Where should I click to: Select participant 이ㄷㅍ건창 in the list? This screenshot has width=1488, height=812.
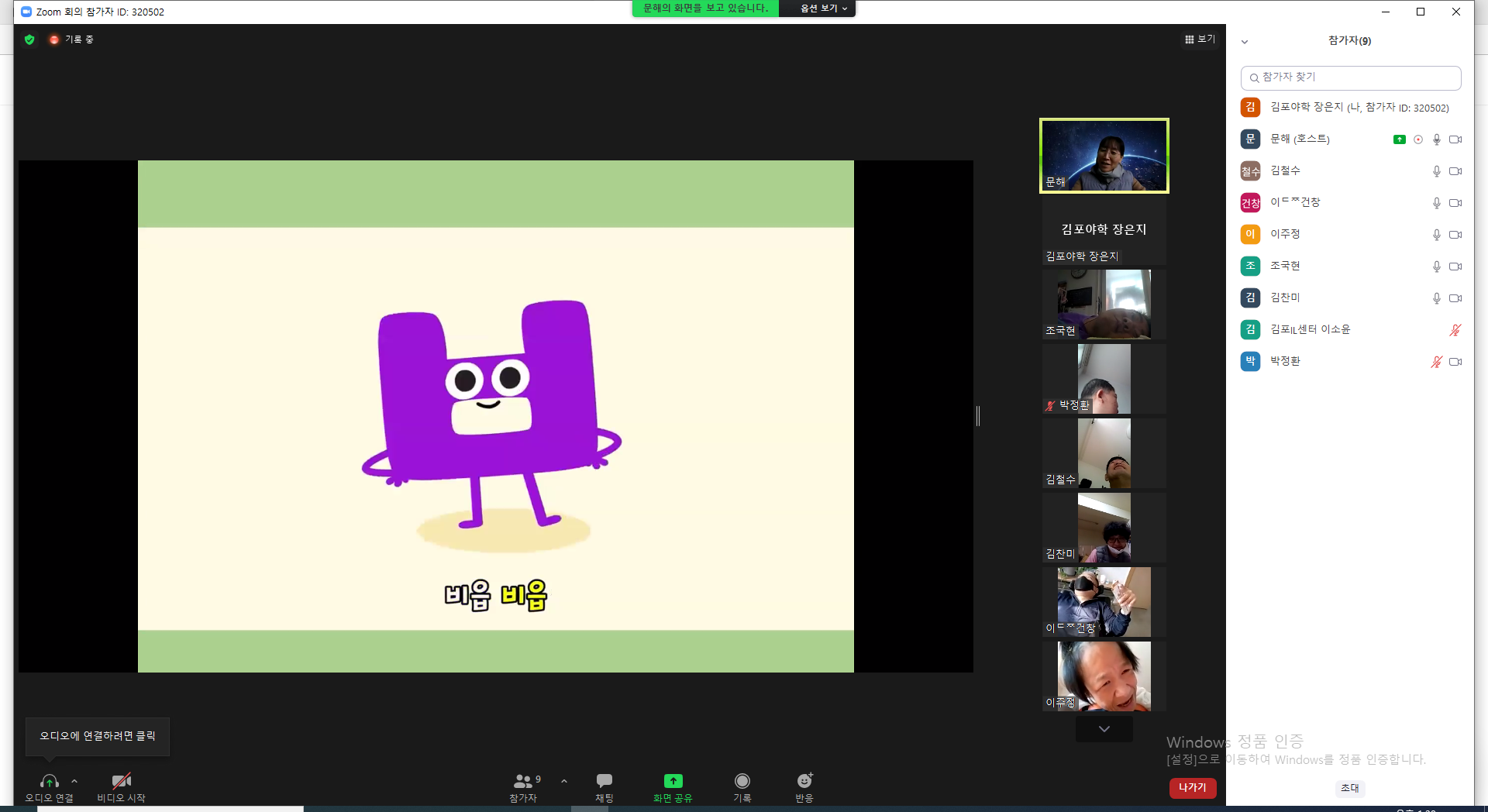(x=1351, y=203)
